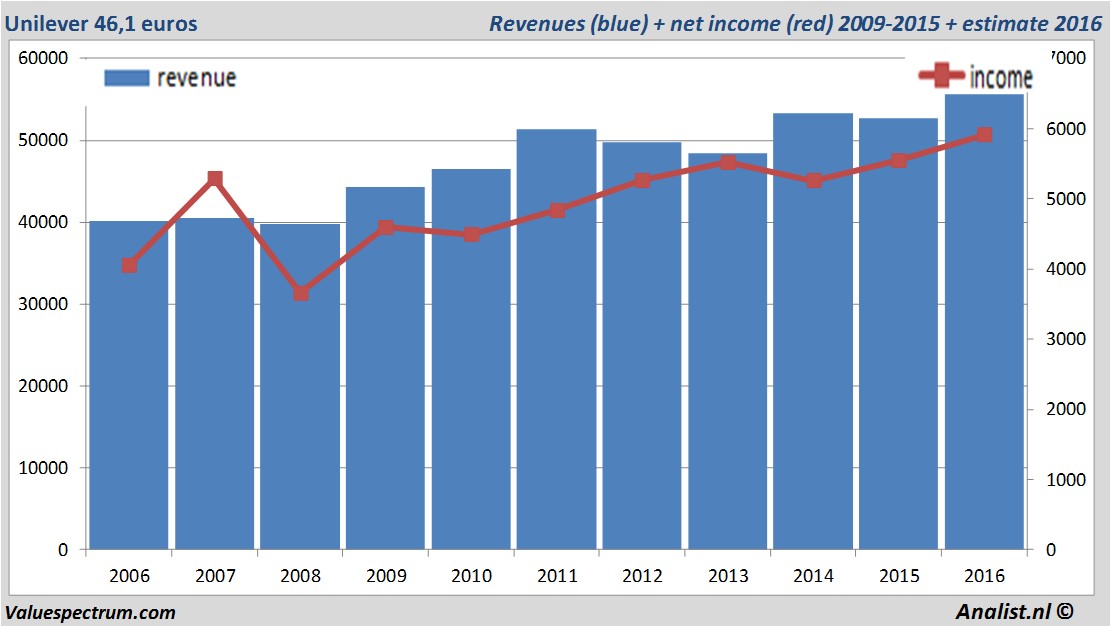Click the 2015 x-axis label

[x=899, y=575]
